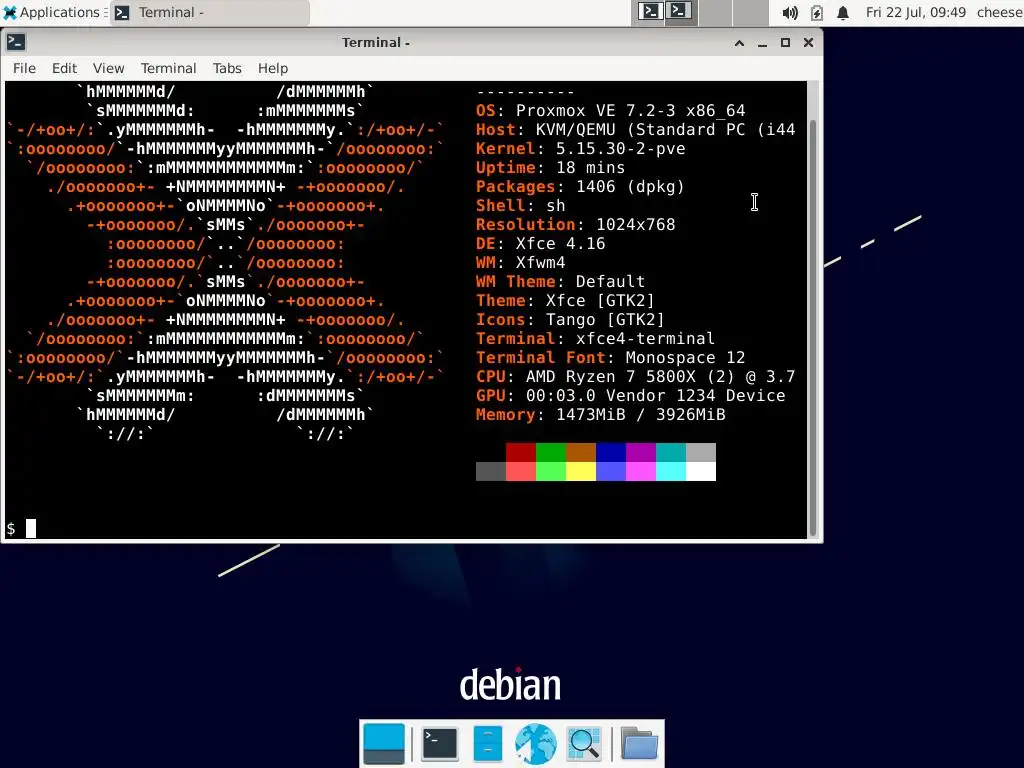This screenshot has width=1024, height=768.
Task: Launch the Web Browser globe icon in dock
Action: (536, 744)
